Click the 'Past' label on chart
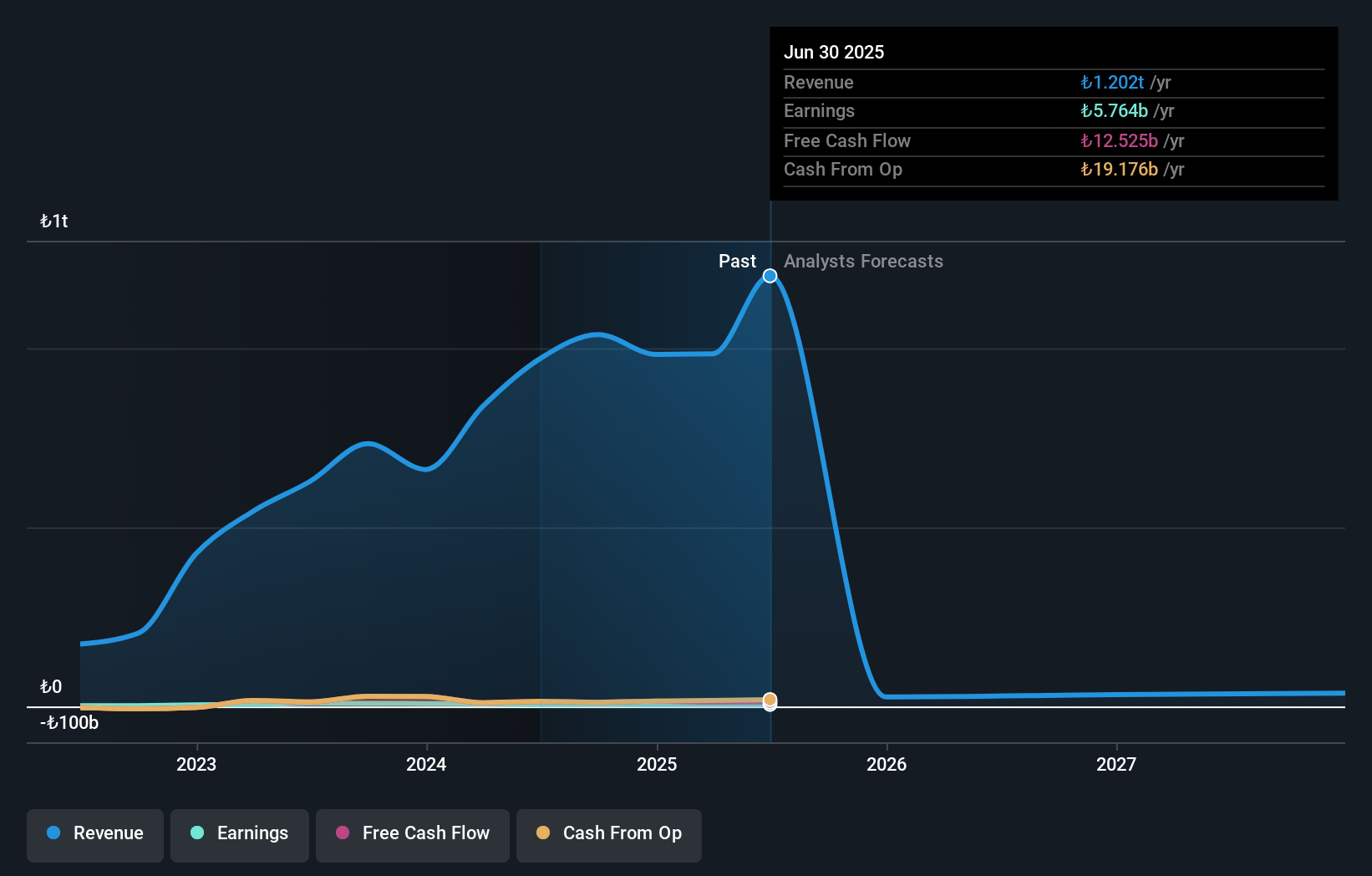 click(x=737, y=261)
